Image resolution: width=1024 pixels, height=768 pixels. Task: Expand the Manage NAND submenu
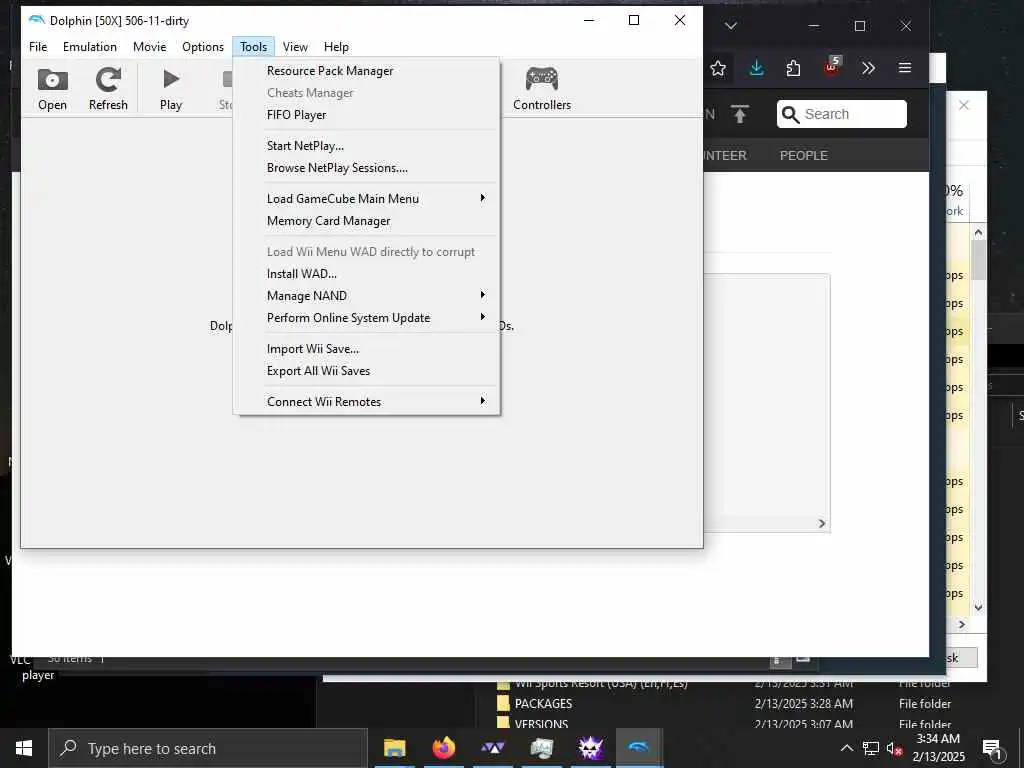368,296
